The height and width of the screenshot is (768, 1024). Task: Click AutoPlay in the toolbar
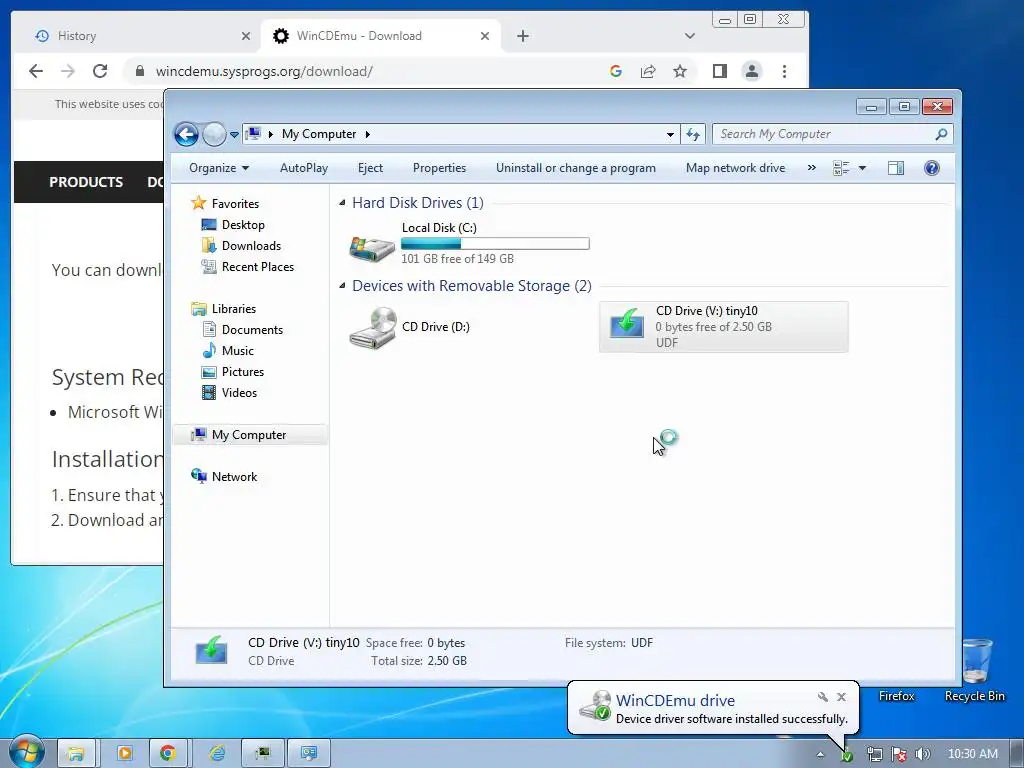point(304,168)
